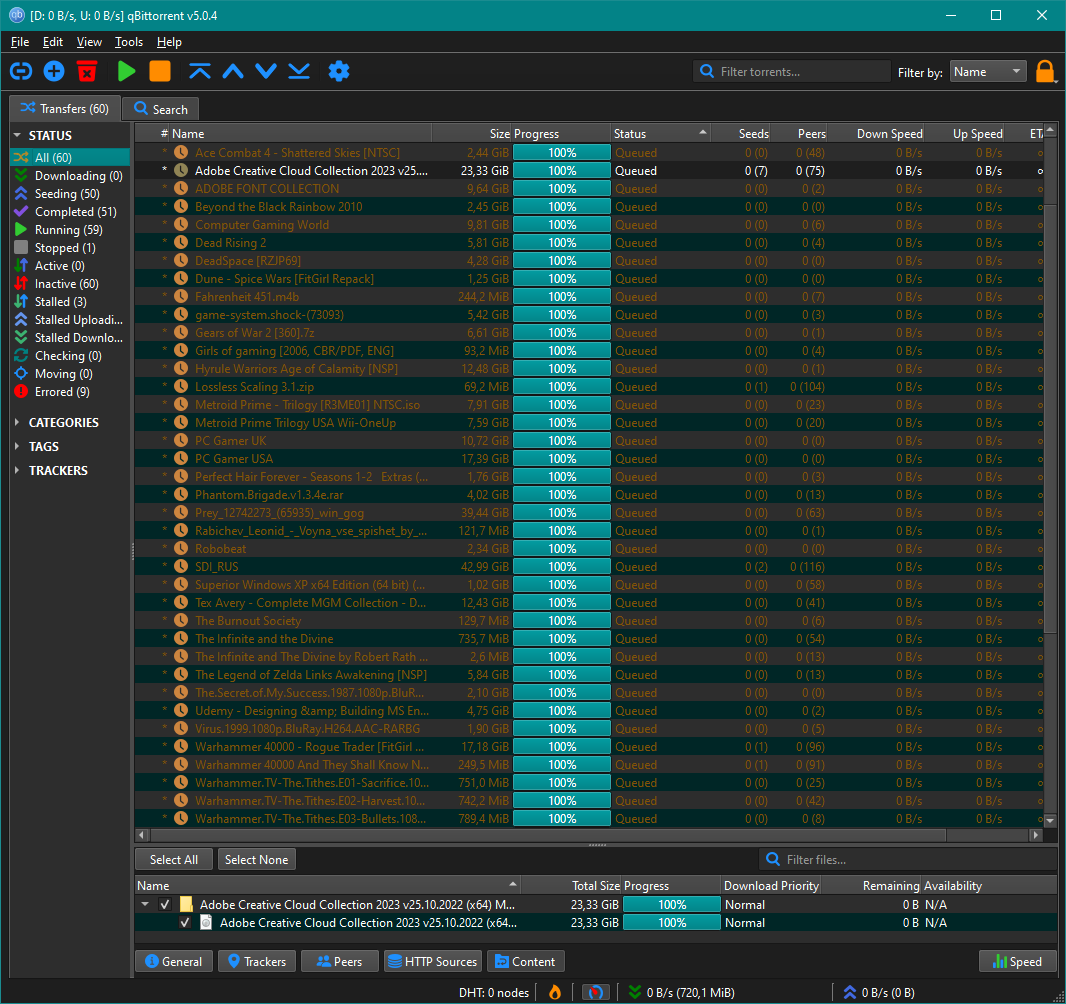Switch to the Search tab
1066x1004 pixels.
(160, 109)
